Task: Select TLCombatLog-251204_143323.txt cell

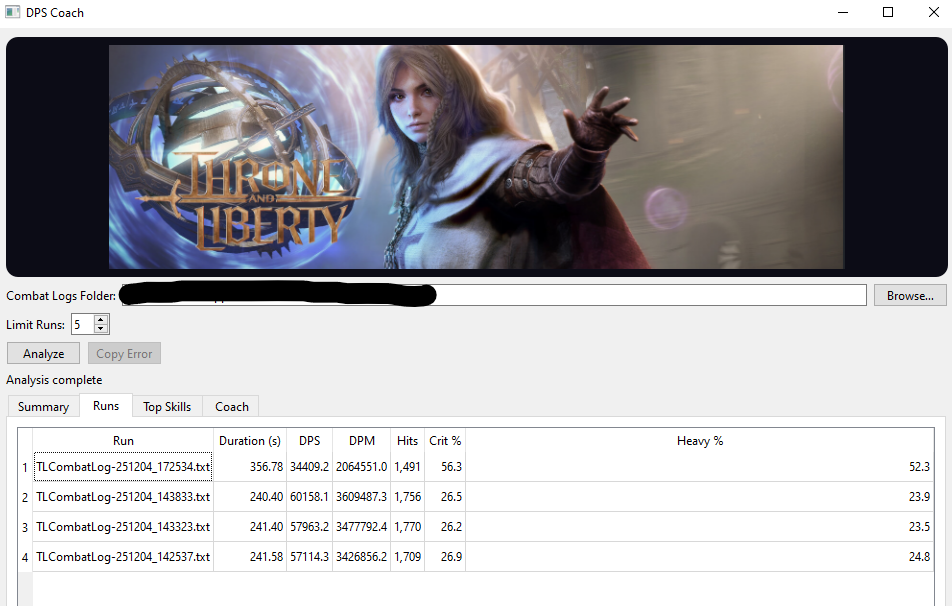Action: point(123,526)
